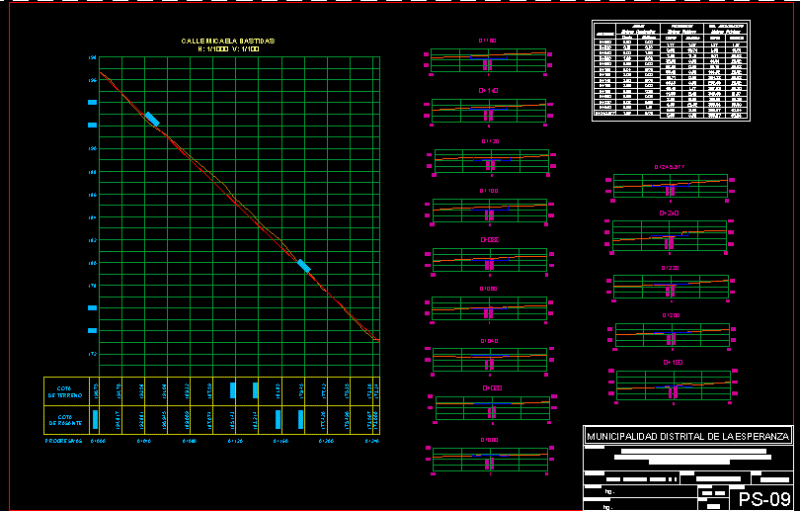Select the 184 elevation label on profile axis
The width and height of the screenshot is (800, 511).
tap(92, 218)
